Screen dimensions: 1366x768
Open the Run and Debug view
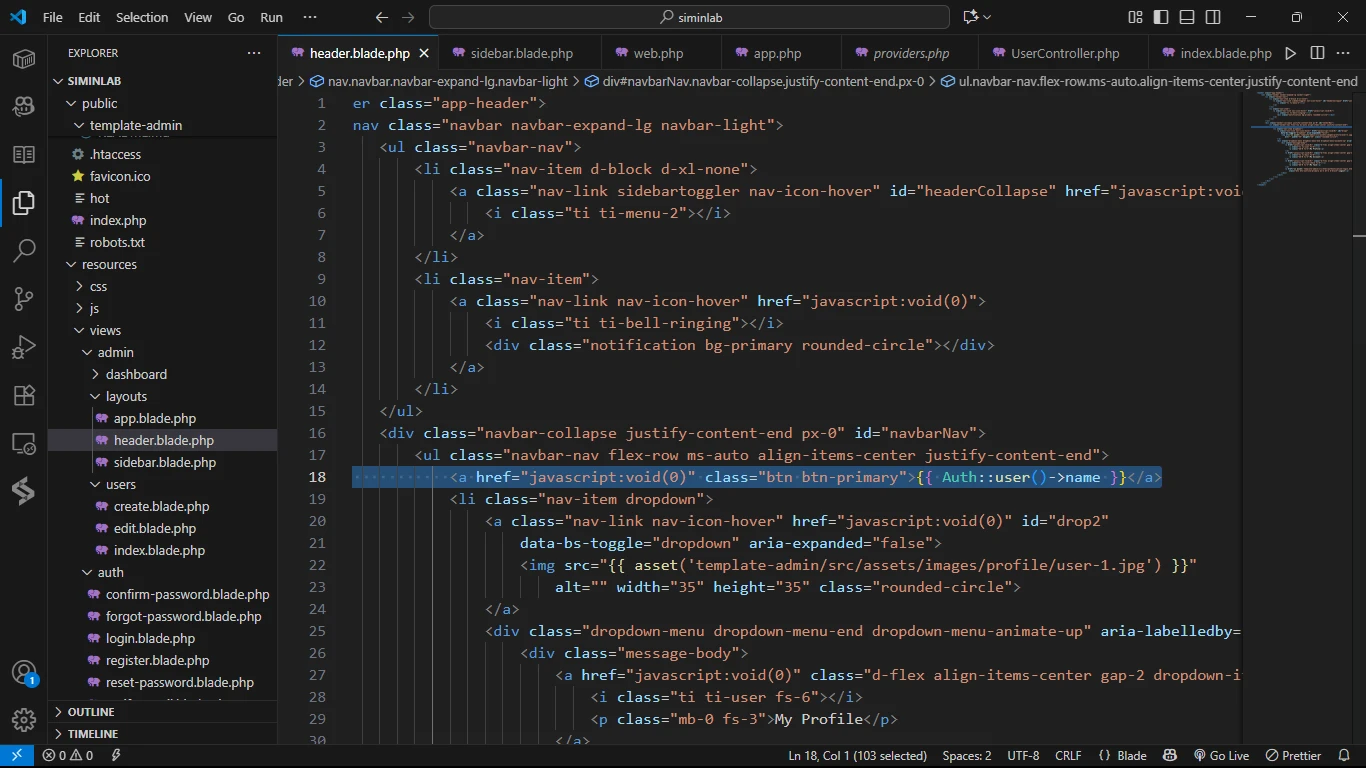tap(24, 347)
